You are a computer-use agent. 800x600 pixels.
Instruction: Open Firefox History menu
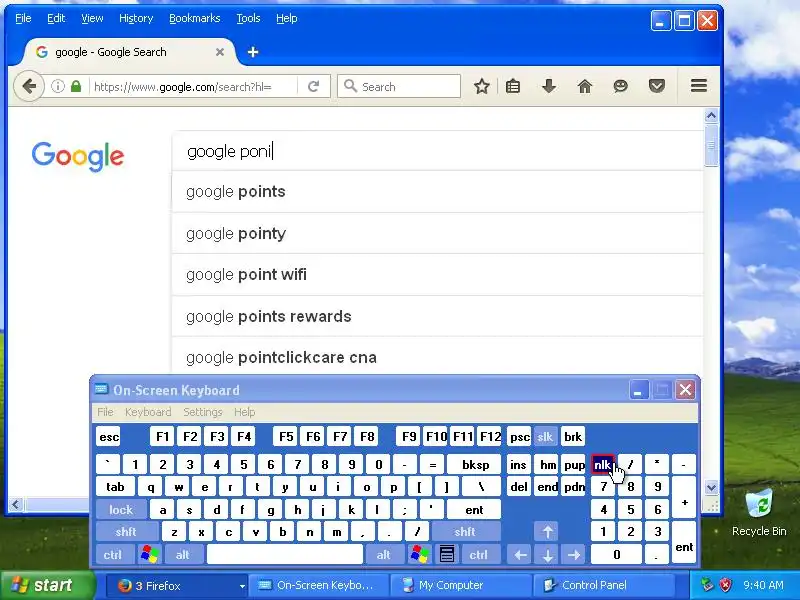click(x=136, y=18)
